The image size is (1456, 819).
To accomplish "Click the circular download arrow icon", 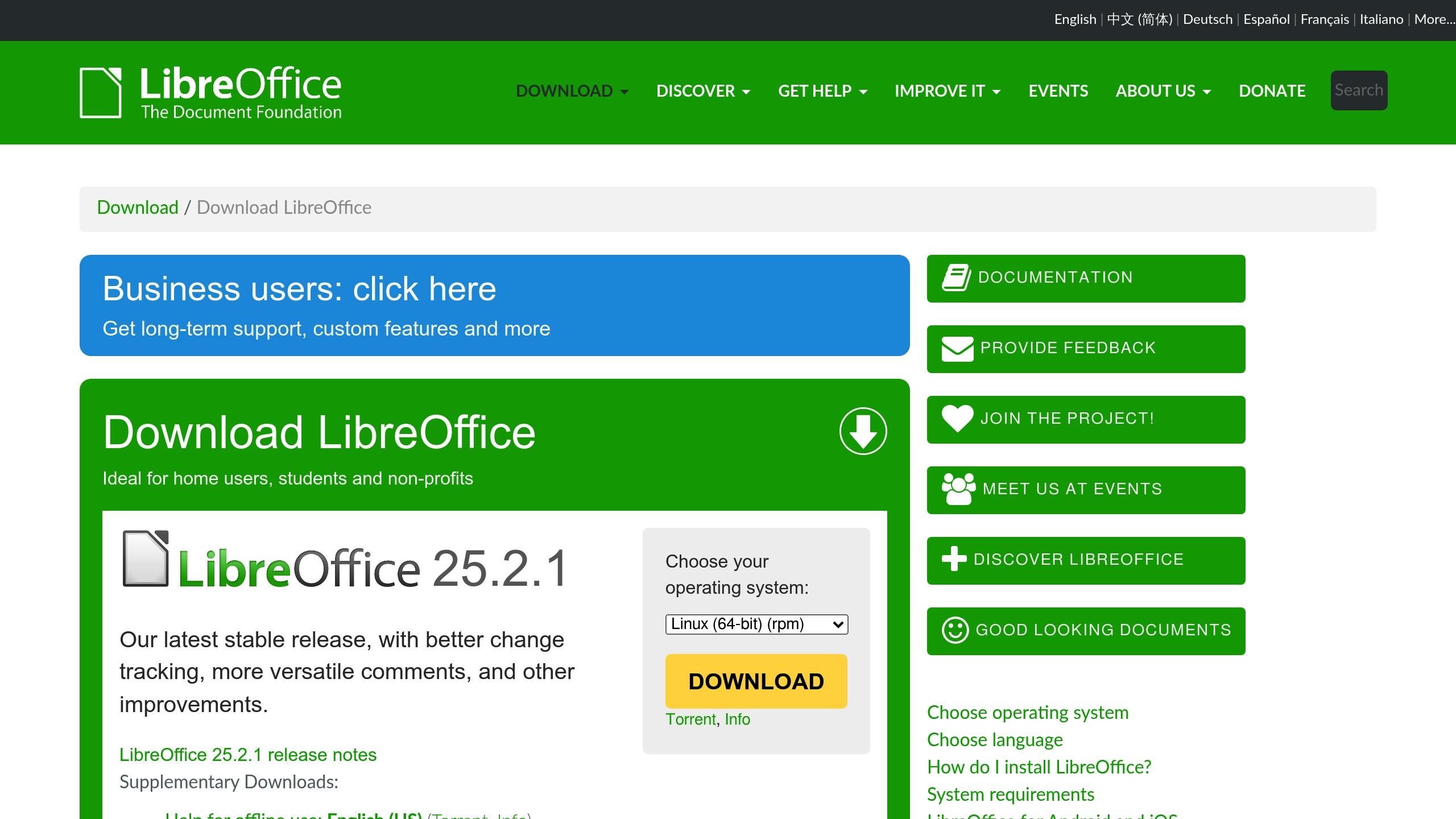I will click(863, 431).
